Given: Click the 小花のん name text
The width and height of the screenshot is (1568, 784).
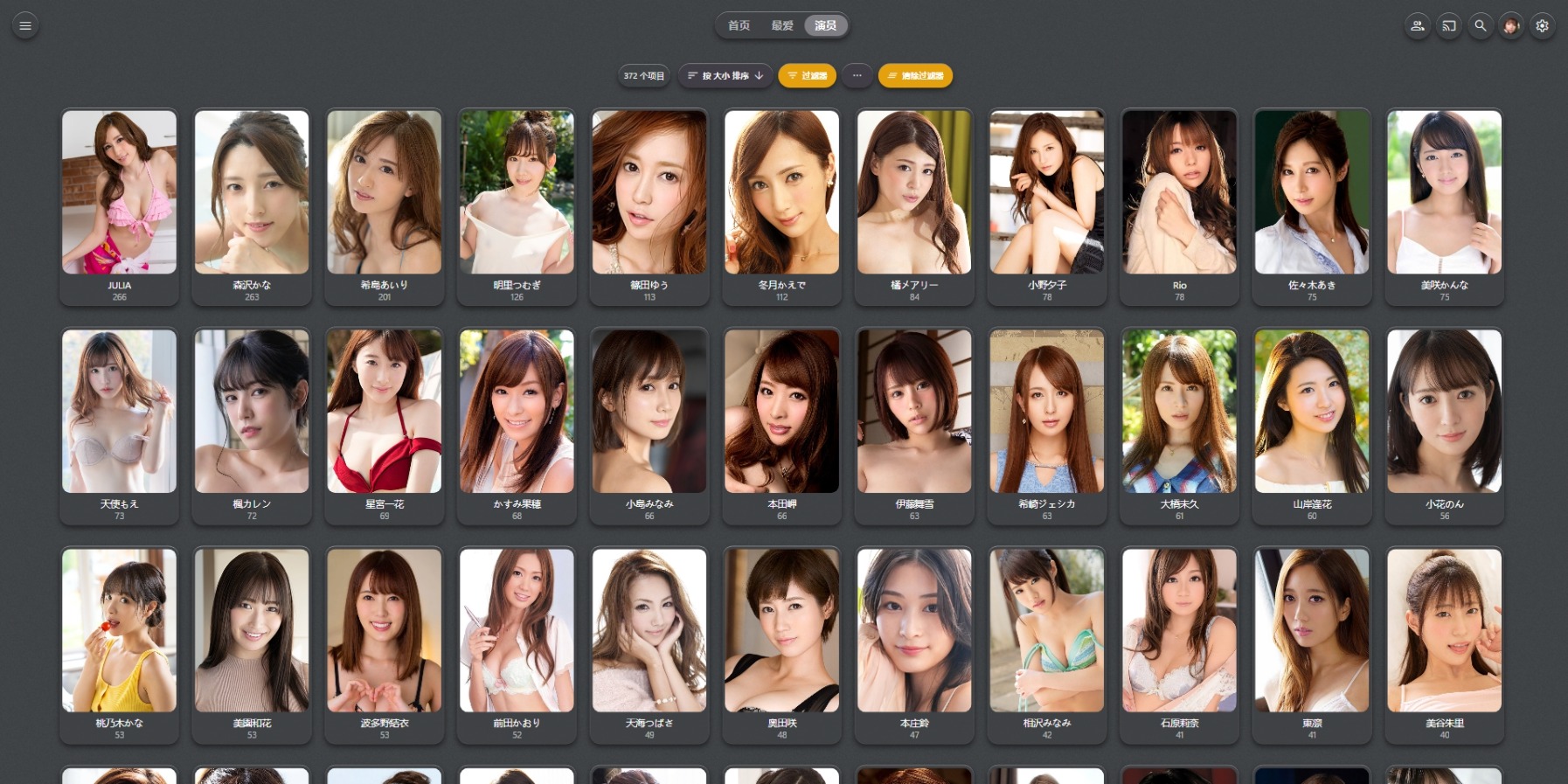Looking at the screenshot, I should [x=1445, y=504].
